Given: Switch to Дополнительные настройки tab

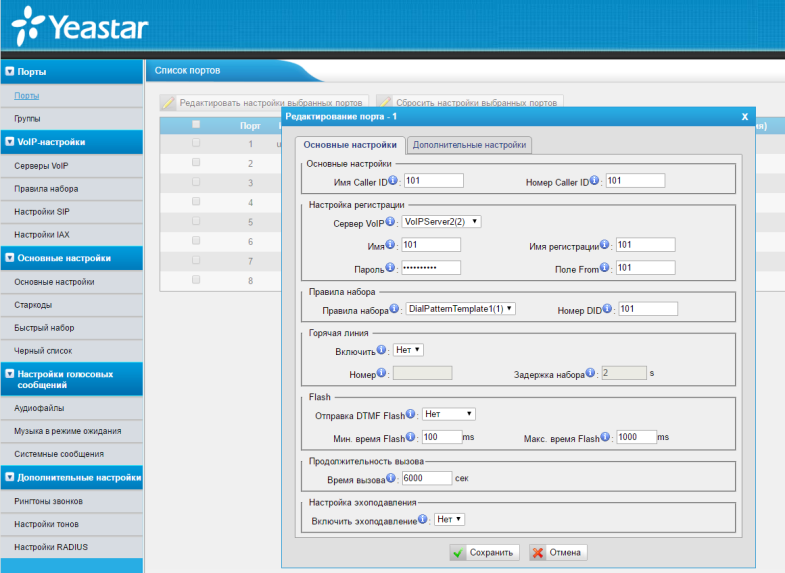Looking at the screenshot, I should pos(469,145).
